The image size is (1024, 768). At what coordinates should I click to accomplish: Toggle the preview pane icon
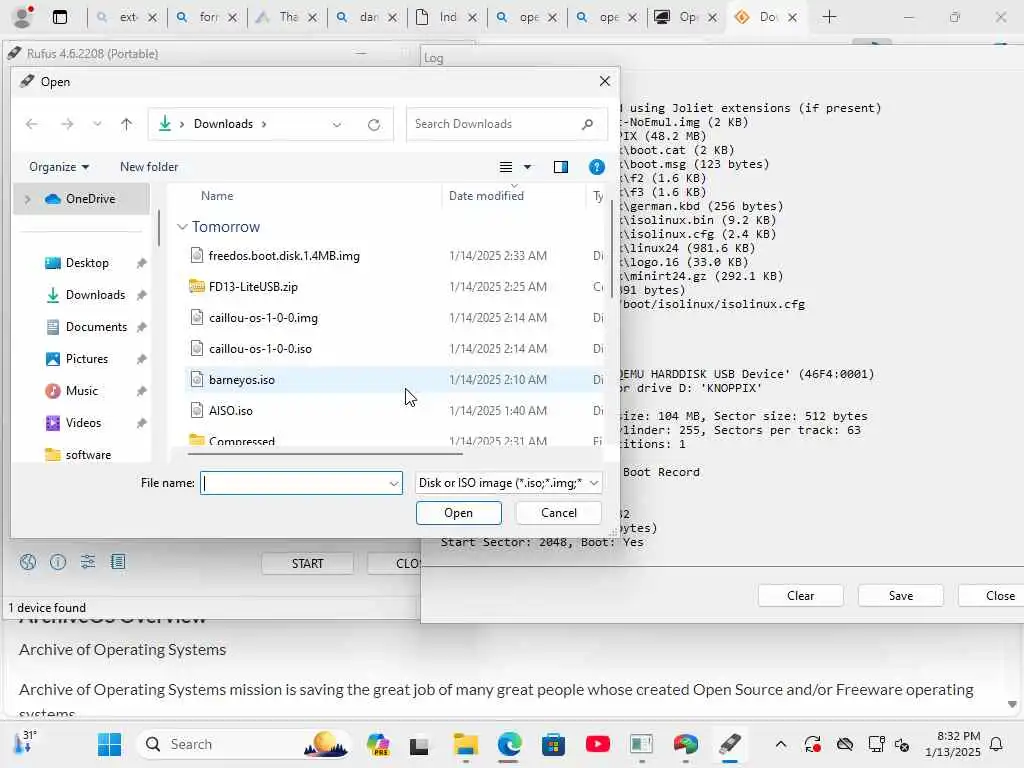[x=560, y=167]
